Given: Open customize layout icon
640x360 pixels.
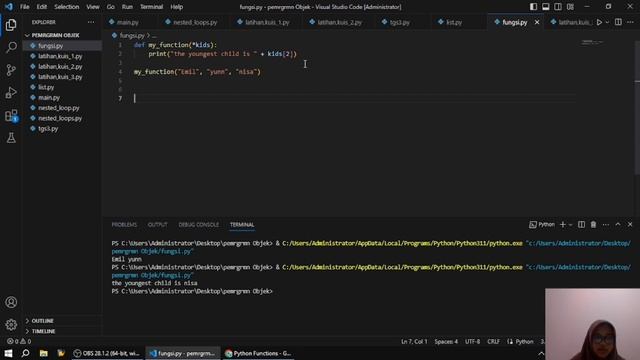Looking at the screenshot, I should (570, 7).
